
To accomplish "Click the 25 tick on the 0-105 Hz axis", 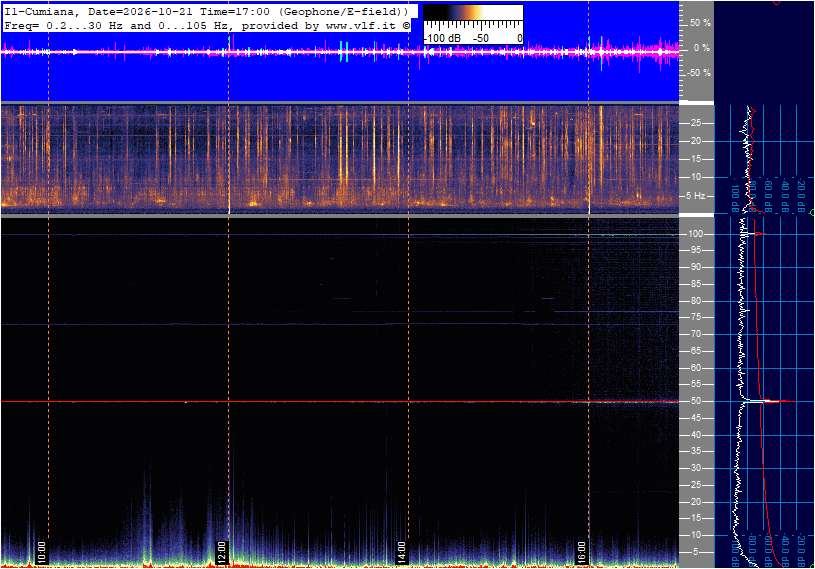I will tap(695, 485).
